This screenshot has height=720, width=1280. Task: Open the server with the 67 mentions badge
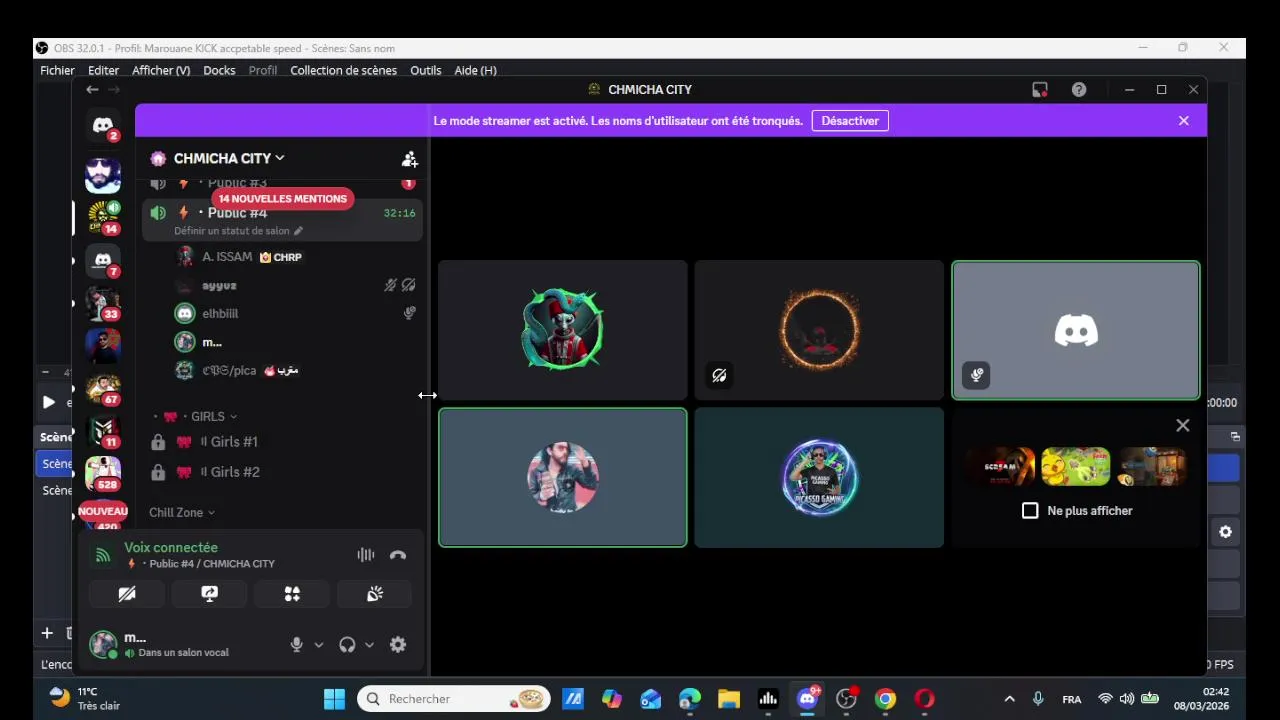coord(103,389)
